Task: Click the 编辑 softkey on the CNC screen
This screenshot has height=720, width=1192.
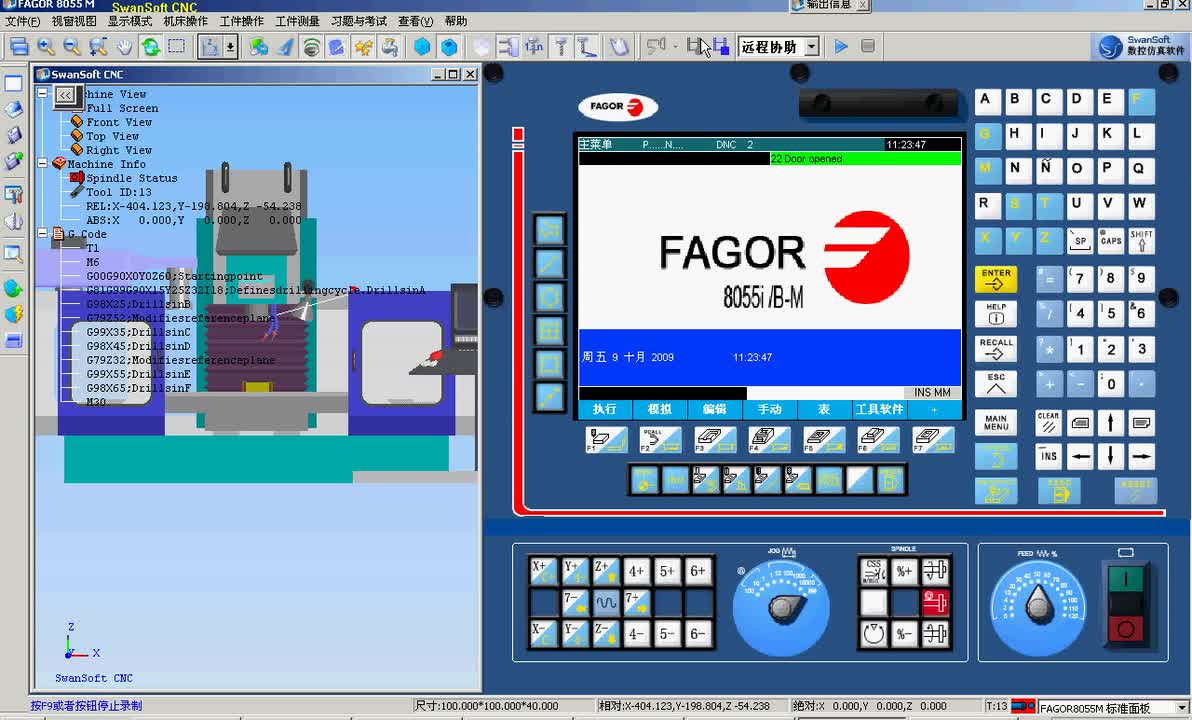Action: pyautogui.click(x=715, y=409)
